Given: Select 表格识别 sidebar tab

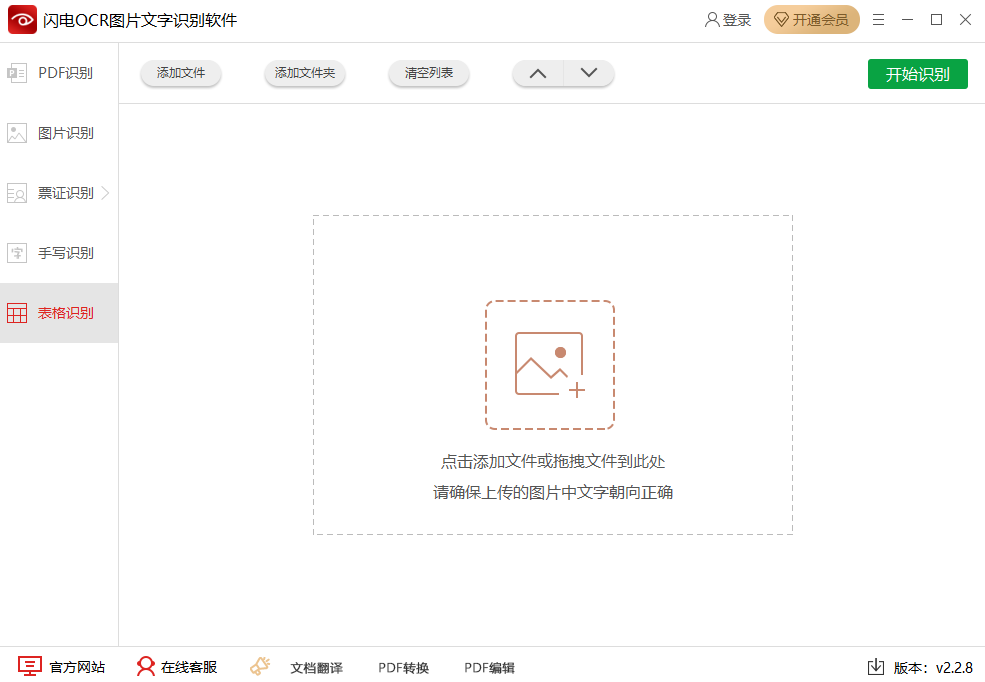Looking at the screenshot, I should click(59, 313).
